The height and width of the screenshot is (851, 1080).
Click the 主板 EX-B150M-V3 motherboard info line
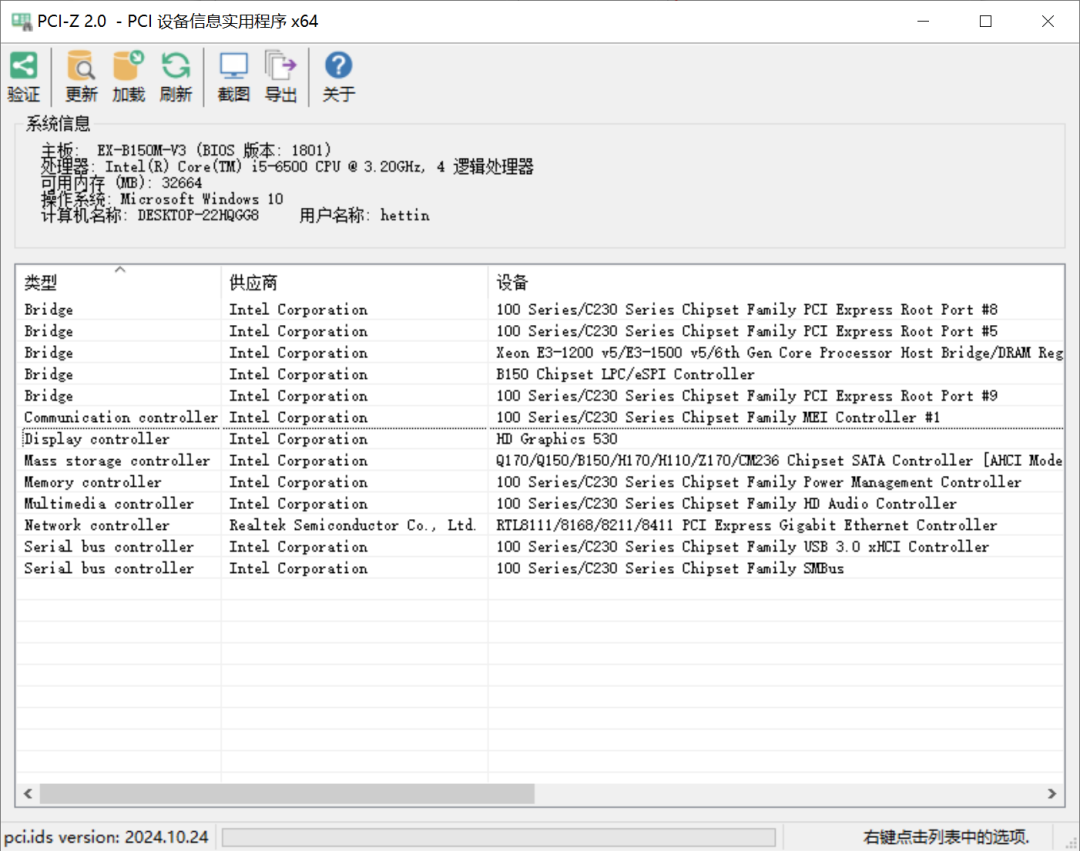[x=186, y=150]
